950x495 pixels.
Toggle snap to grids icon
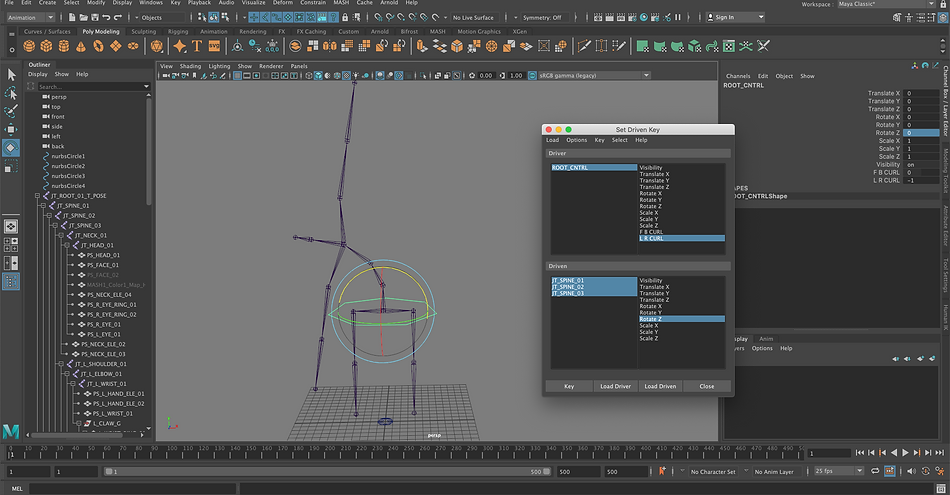[x=377, y=18]
